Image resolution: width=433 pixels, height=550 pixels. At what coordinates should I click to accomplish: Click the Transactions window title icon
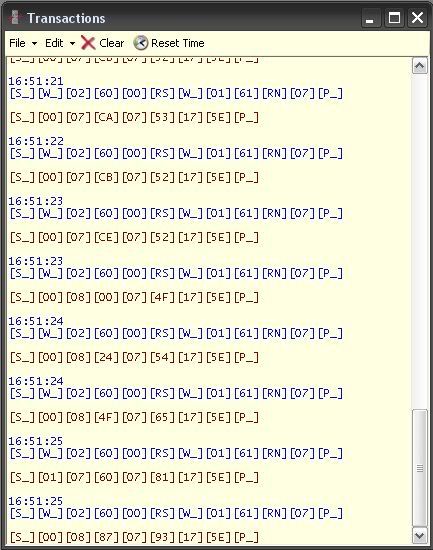15,18
